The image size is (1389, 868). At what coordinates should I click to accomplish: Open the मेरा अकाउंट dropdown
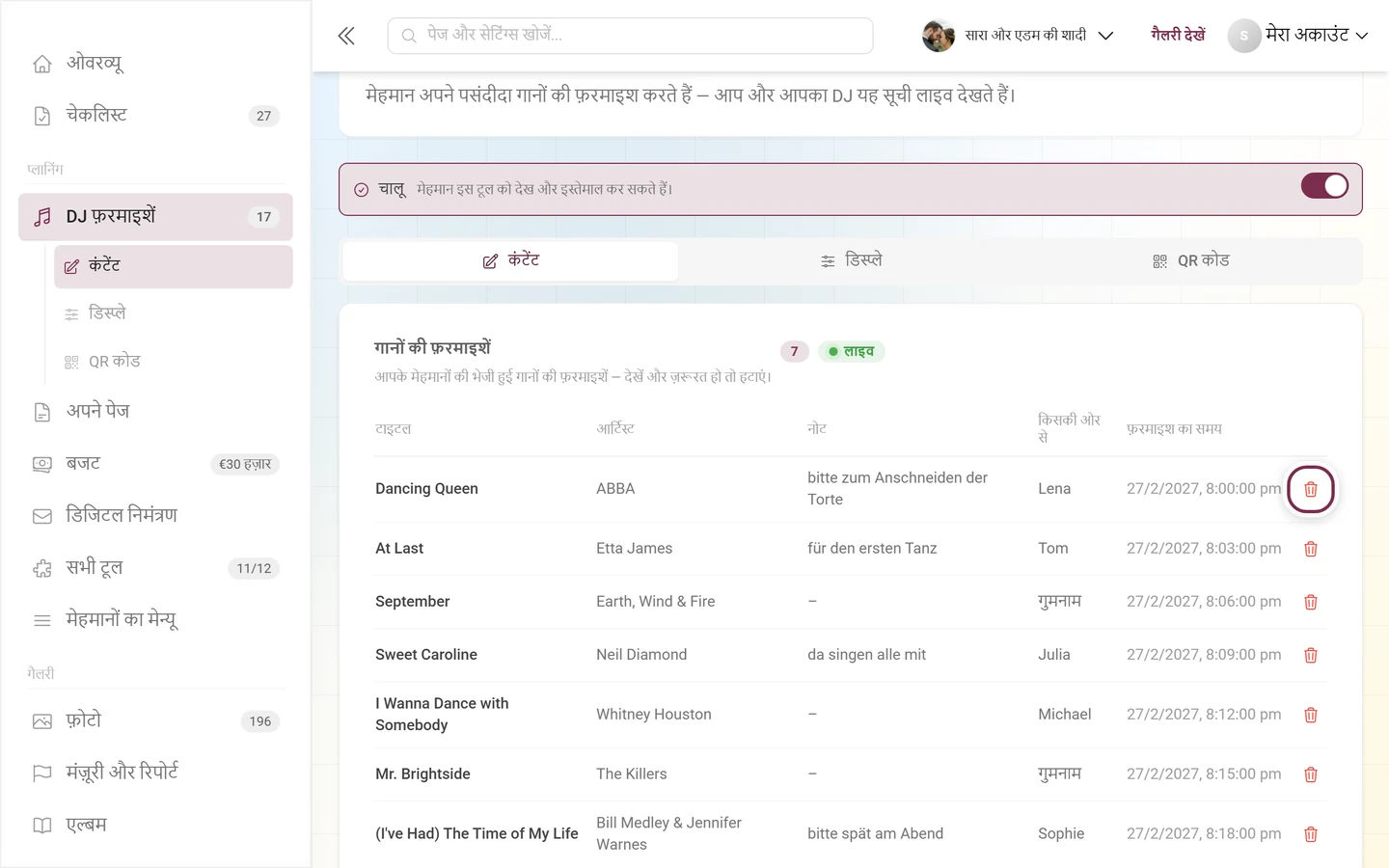click(x=1298, y=36)
